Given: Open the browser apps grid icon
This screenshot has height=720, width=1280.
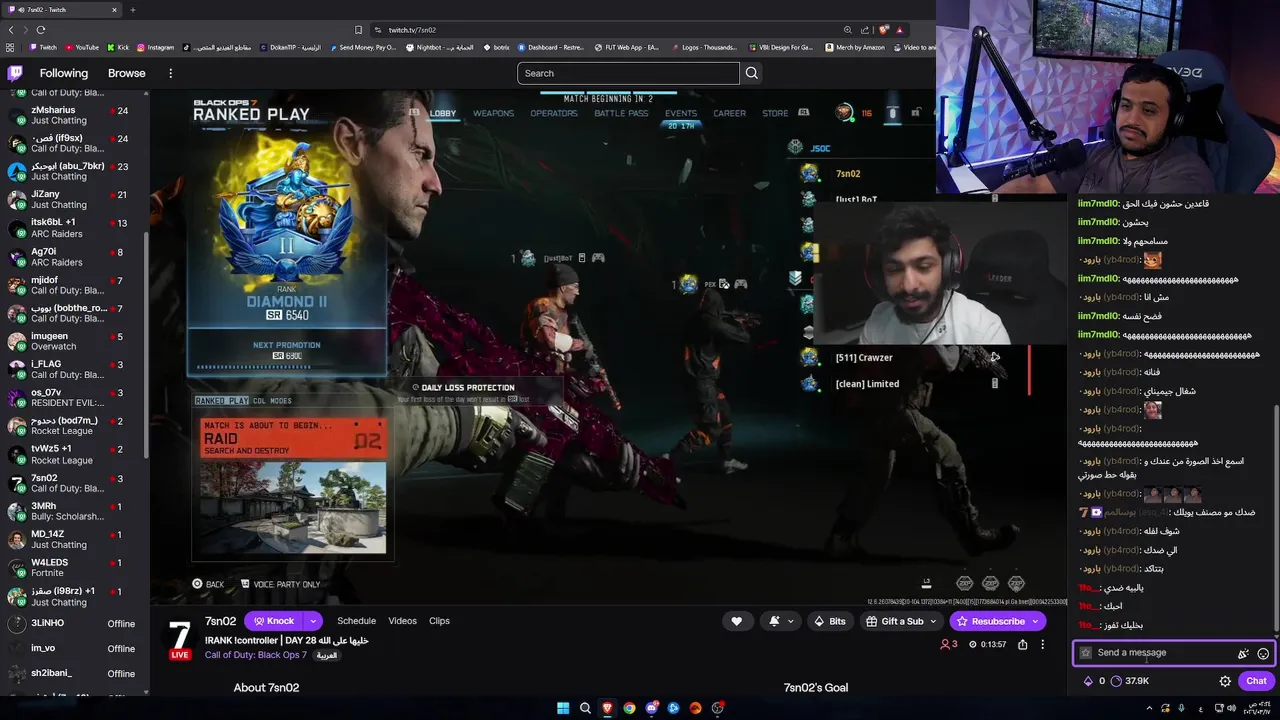Looking at the screenshot, I should click(x=11, y=47).
